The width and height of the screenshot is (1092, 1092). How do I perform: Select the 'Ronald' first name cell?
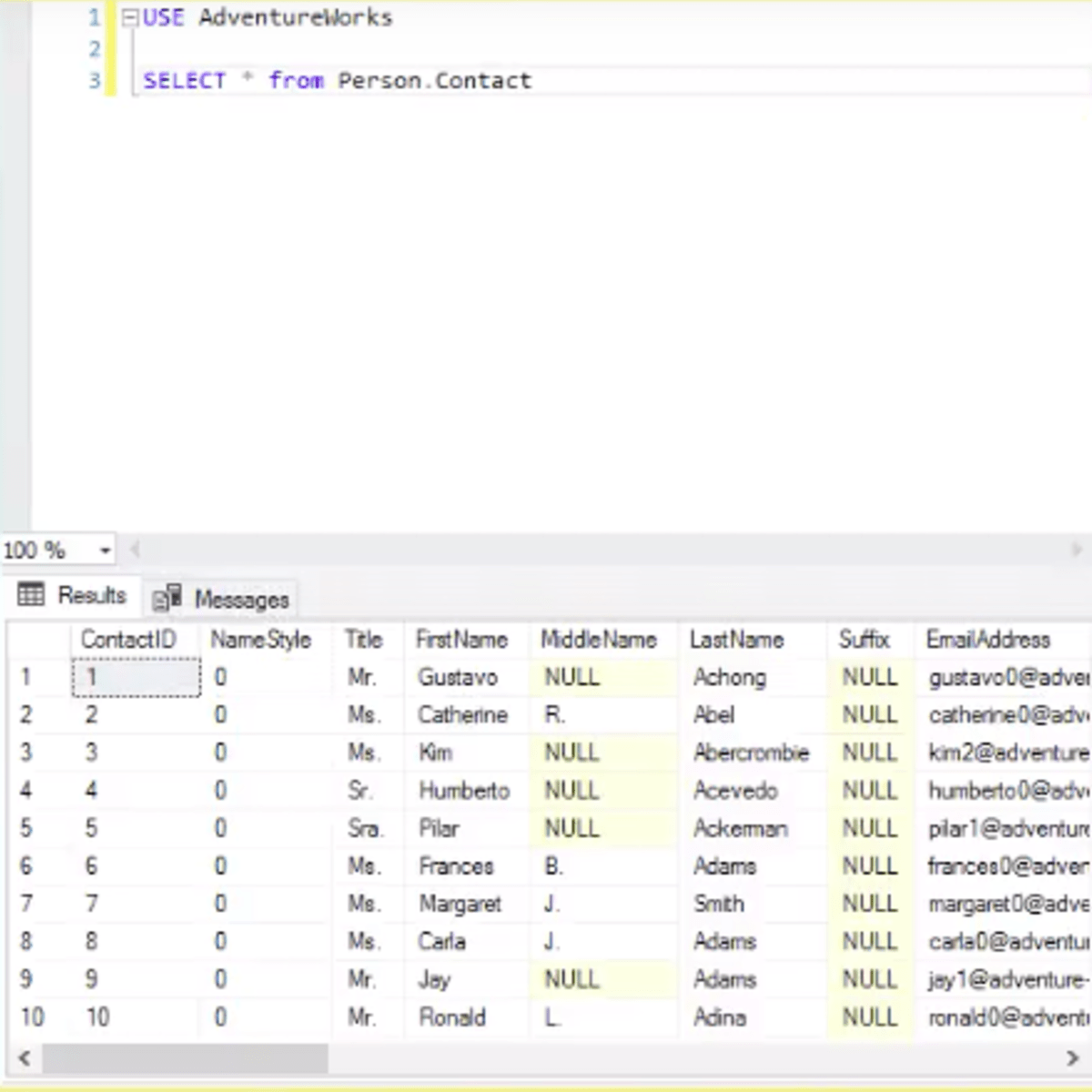pyautogui.click(x=467, y=1017)
